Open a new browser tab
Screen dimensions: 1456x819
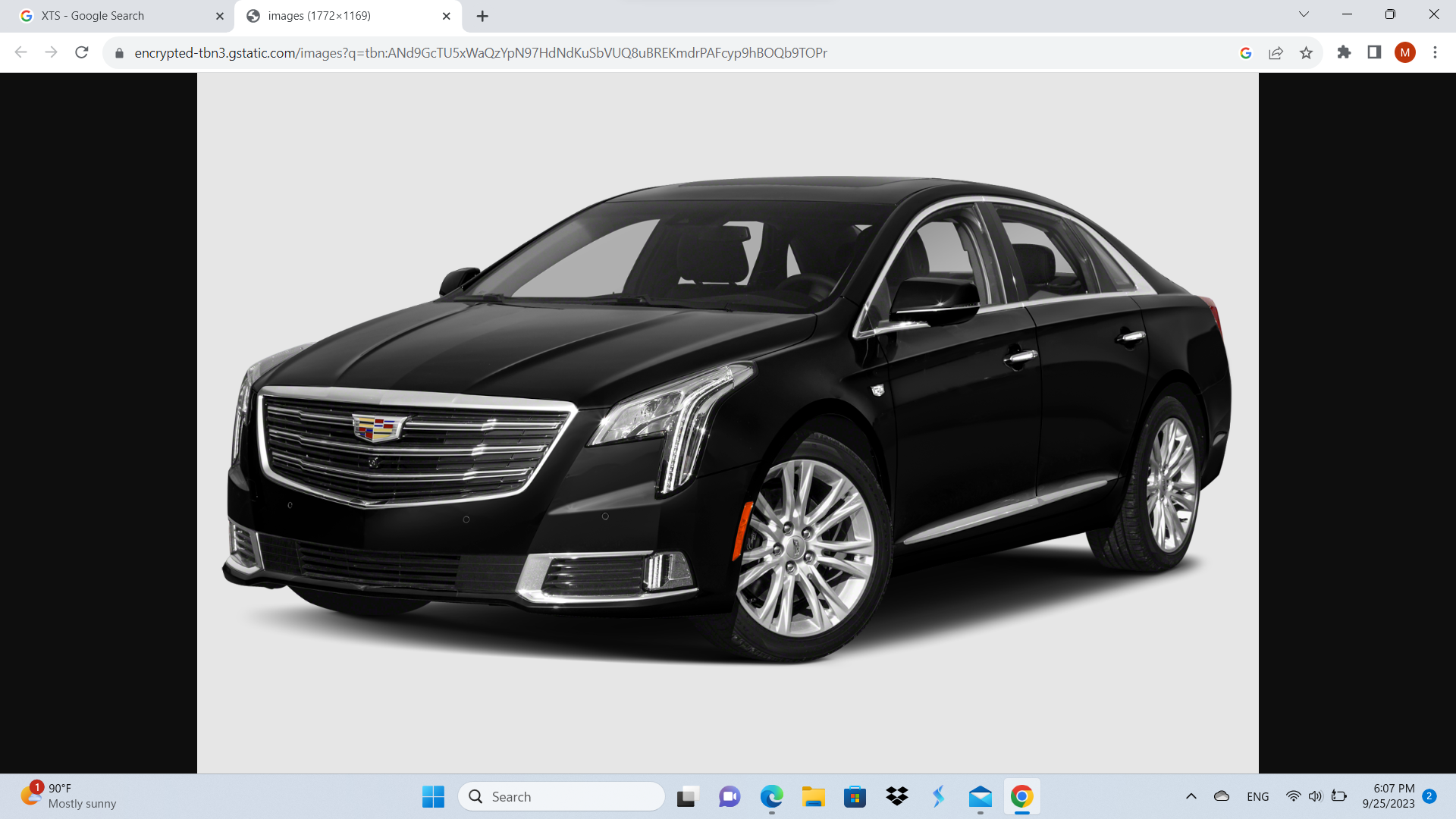482,16
